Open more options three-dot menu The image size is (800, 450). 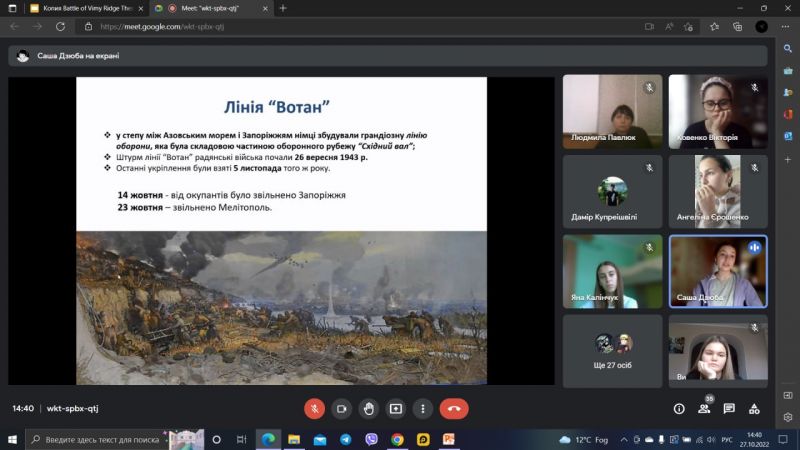(422, 409)
